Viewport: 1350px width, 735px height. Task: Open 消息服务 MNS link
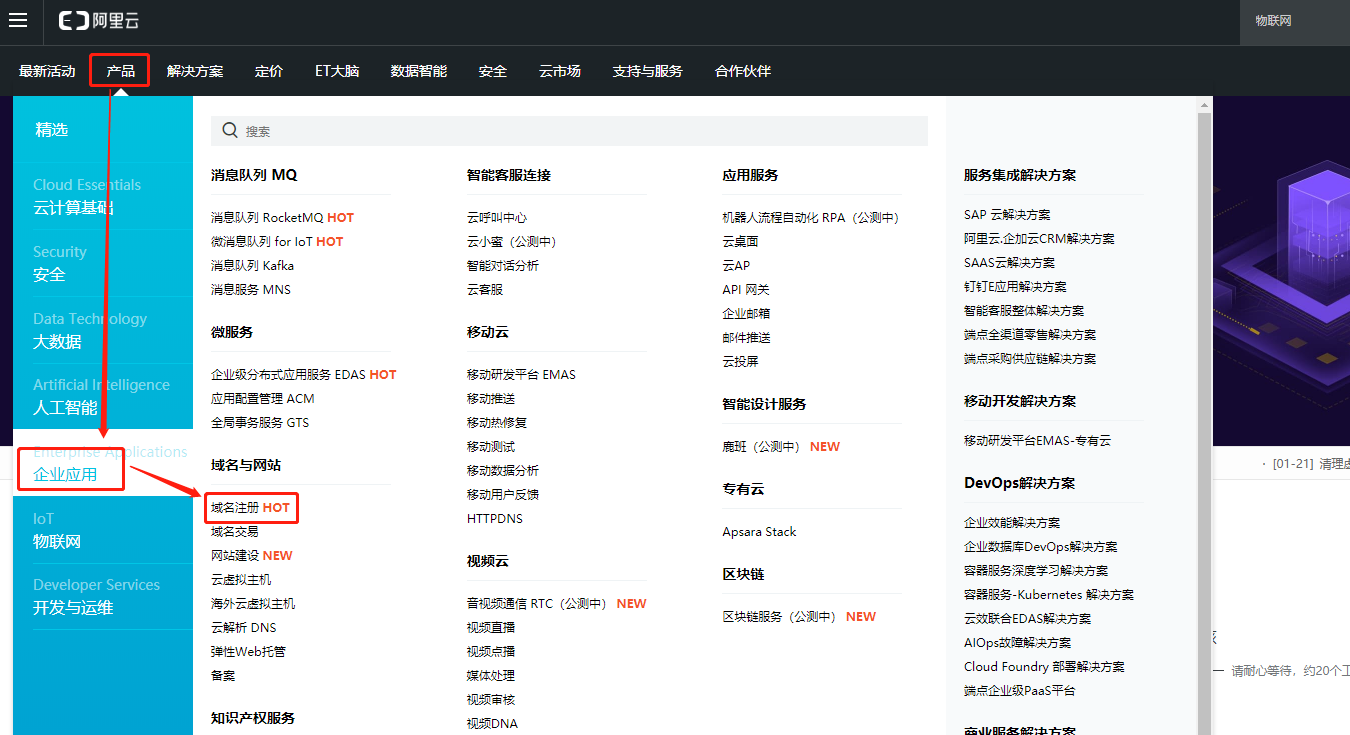click(251, 289)
